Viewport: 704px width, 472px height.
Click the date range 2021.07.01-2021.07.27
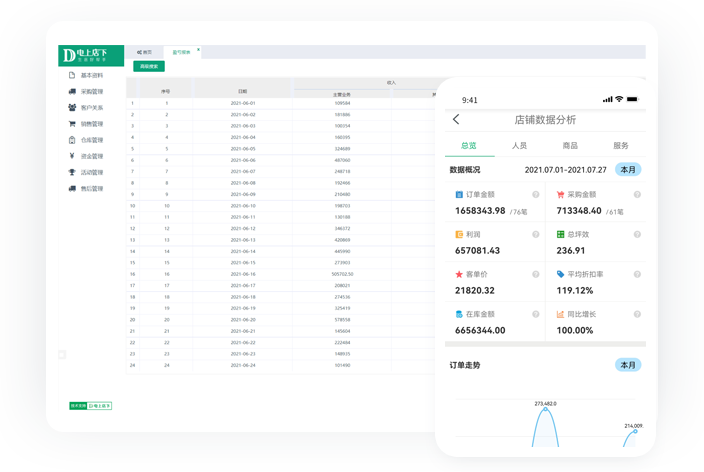pyautogui.click(x=565, y=170)
